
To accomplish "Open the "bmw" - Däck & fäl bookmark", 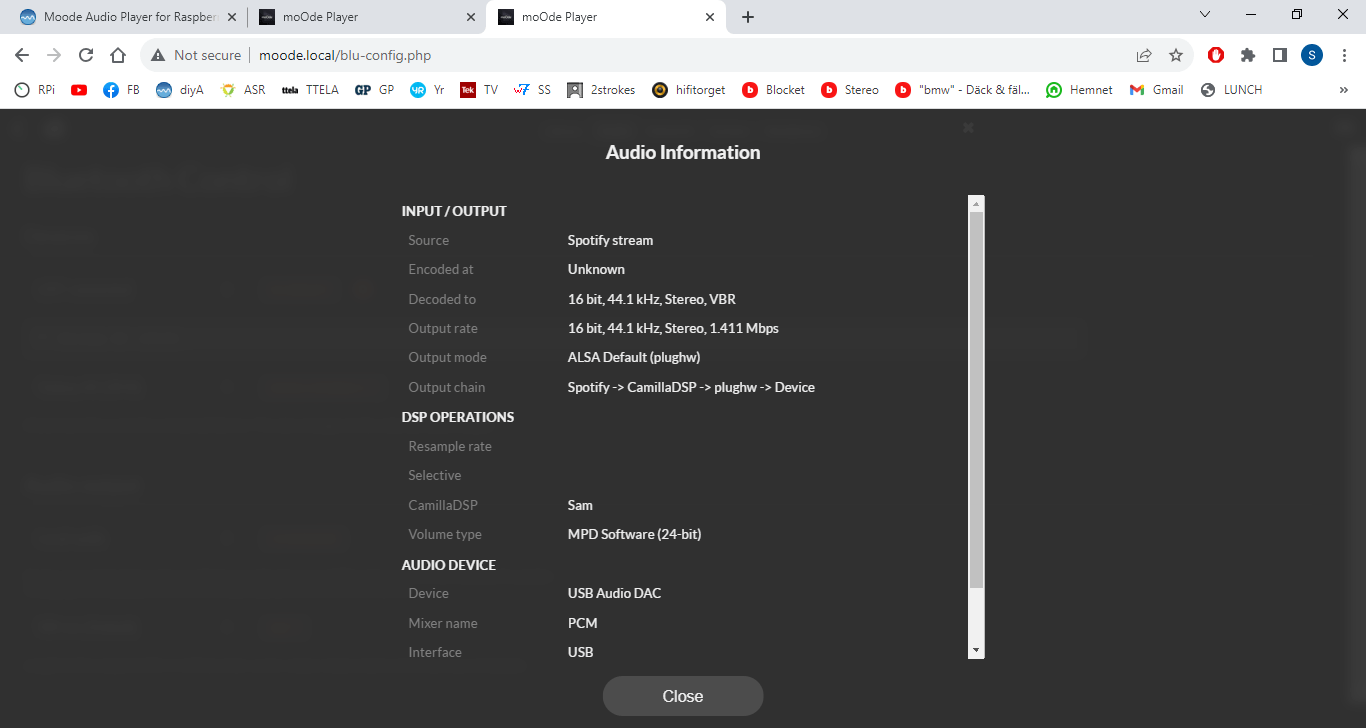I will point(963,90).
